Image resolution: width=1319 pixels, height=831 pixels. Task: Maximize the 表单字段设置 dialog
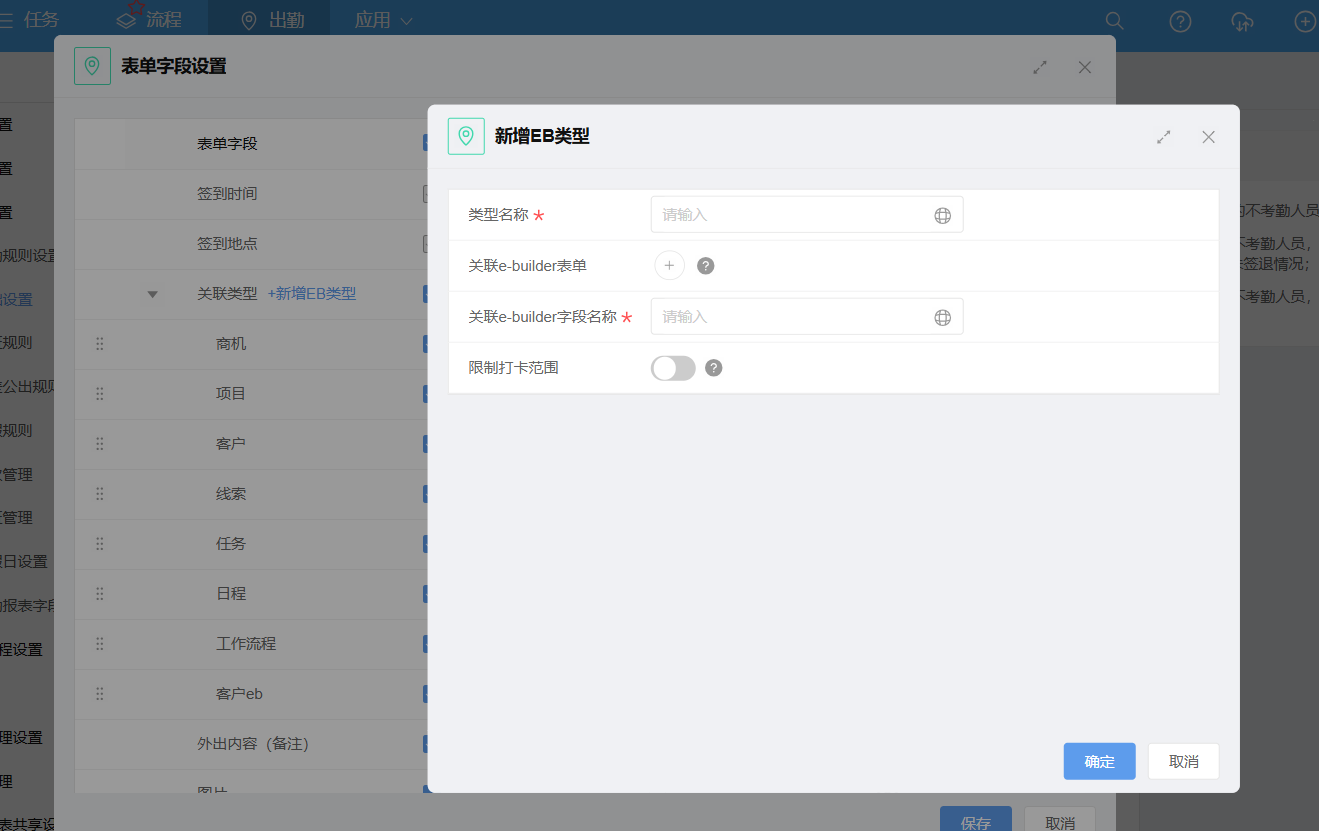(1040, 67)
